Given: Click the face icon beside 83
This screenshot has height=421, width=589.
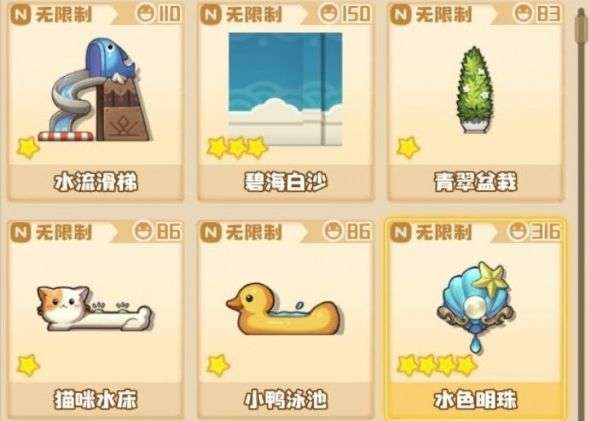Looking at the screenshot, I should pyautogui.click(x=524, y=14).
